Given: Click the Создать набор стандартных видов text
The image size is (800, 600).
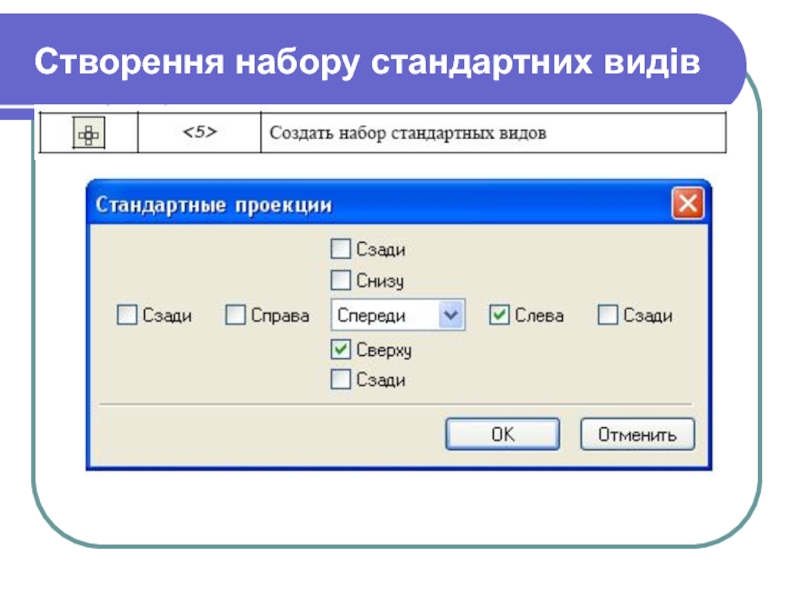Looking at the screenshot, I should tap(410, 134).
